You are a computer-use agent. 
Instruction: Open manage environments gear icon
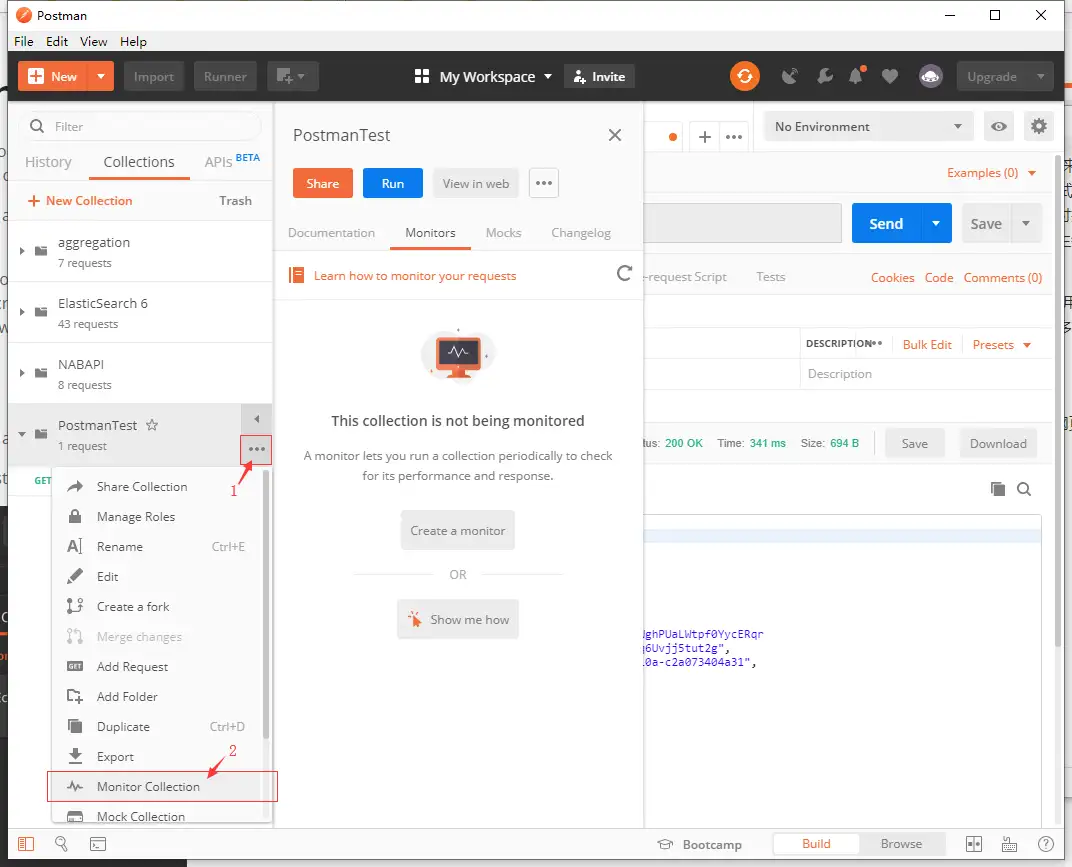1039,127
